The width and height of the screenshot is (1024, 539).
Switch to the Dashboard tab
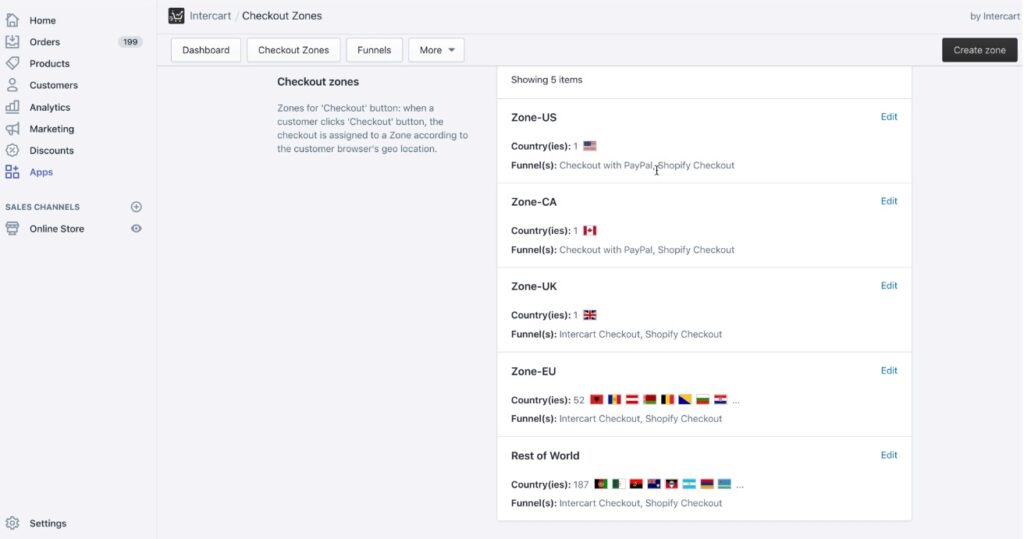pos(206,50)
